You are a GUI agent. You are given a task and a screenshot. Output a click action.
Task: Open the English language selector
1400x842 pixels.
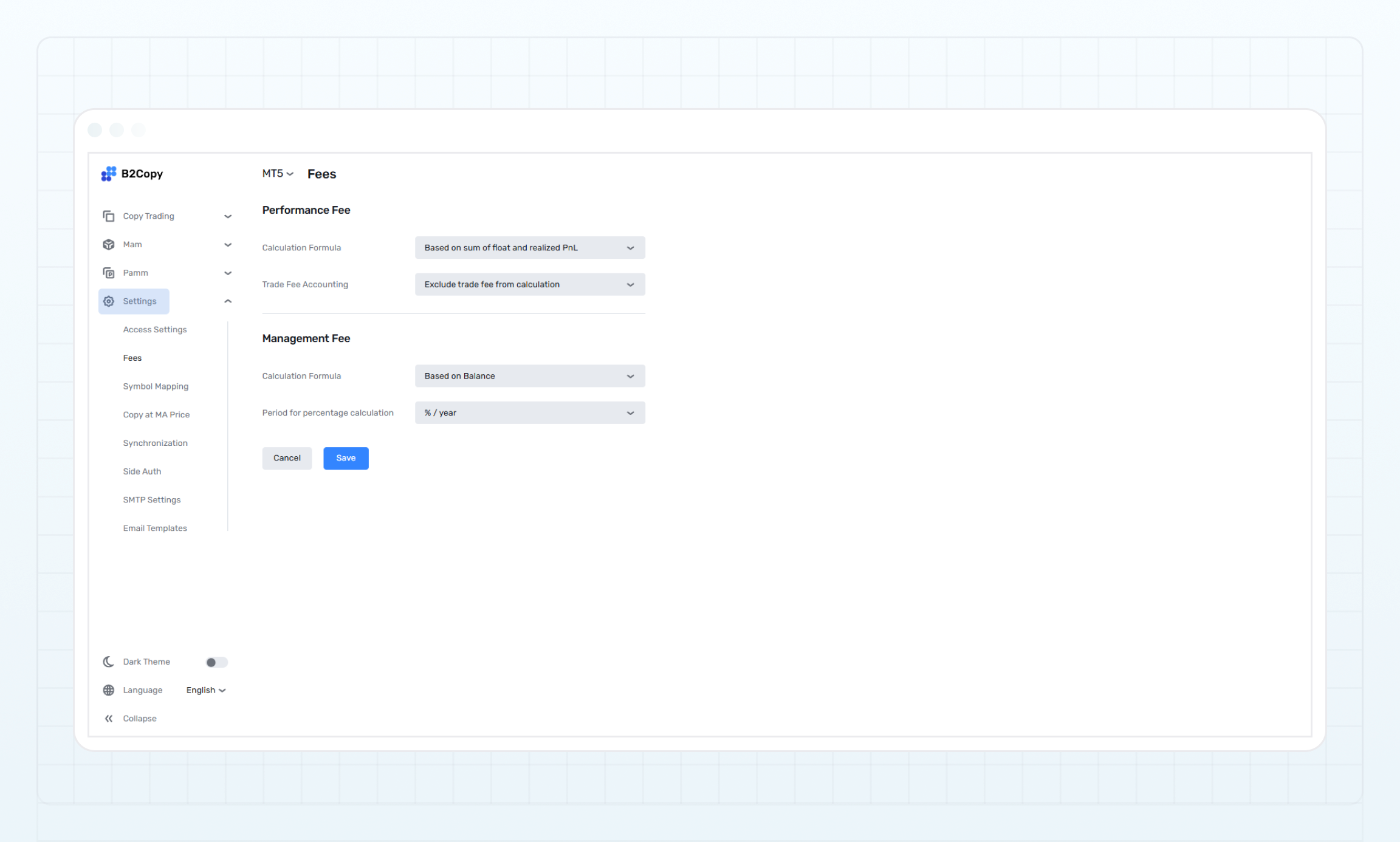205,690
